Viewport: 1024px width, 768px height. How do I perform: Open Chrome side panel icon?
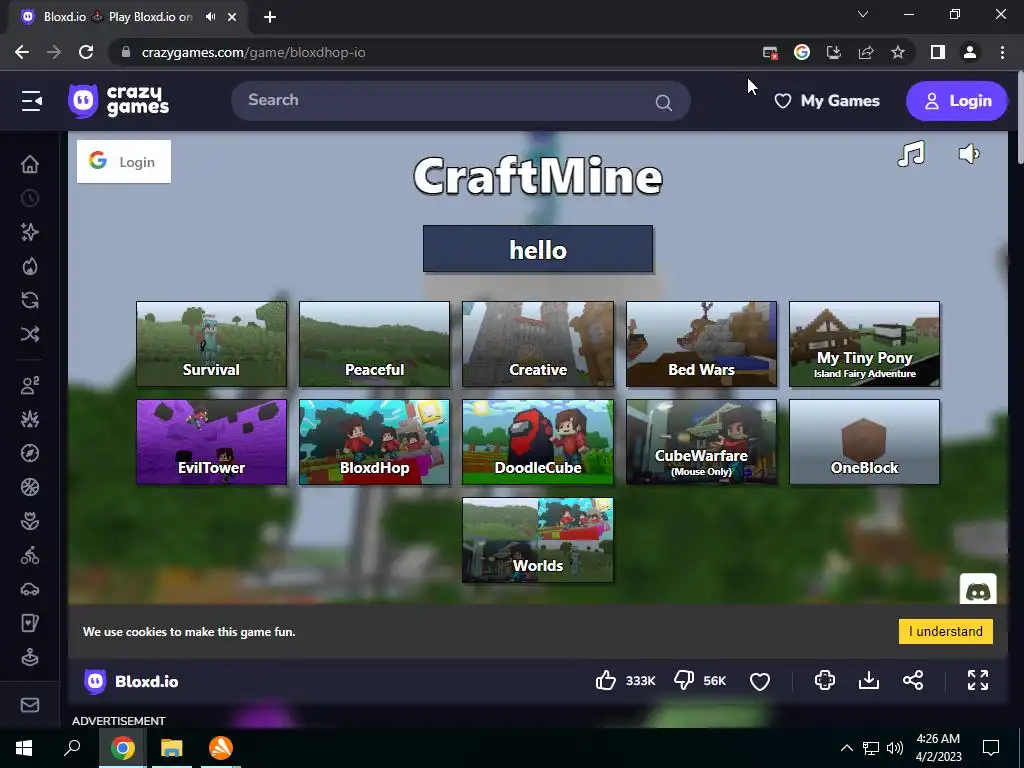tap(938, 52)
